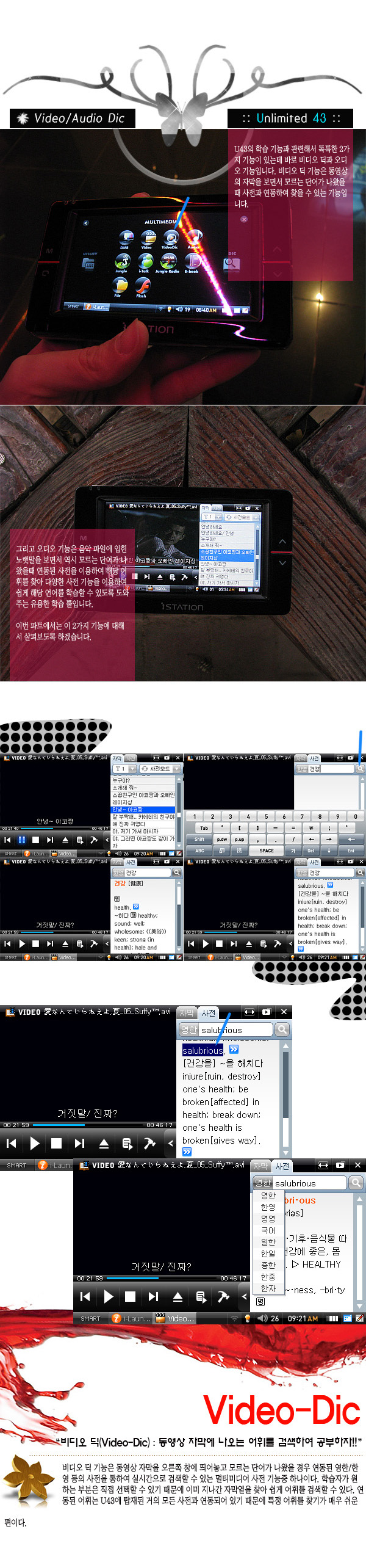Screen dimensions: 366x1568
Task: Go to previous track in language-list player
Action: click(85, 1296)
